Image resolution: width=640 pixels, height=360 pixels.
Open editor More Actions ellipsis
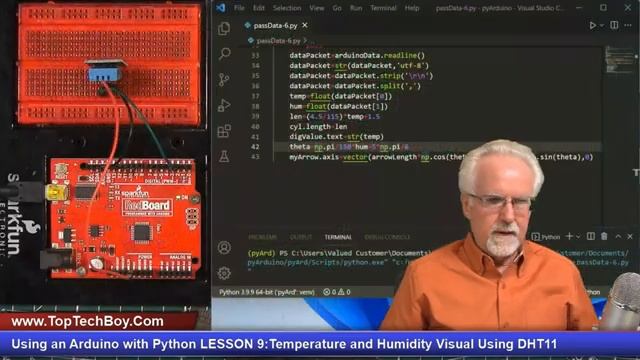pyautogui.click(x=628, y=25)
